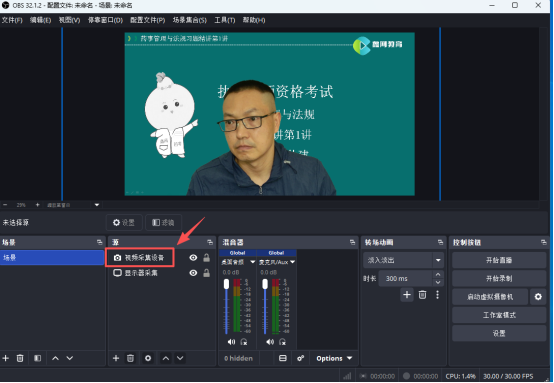Open virtual camera settings gear icon

538,297
